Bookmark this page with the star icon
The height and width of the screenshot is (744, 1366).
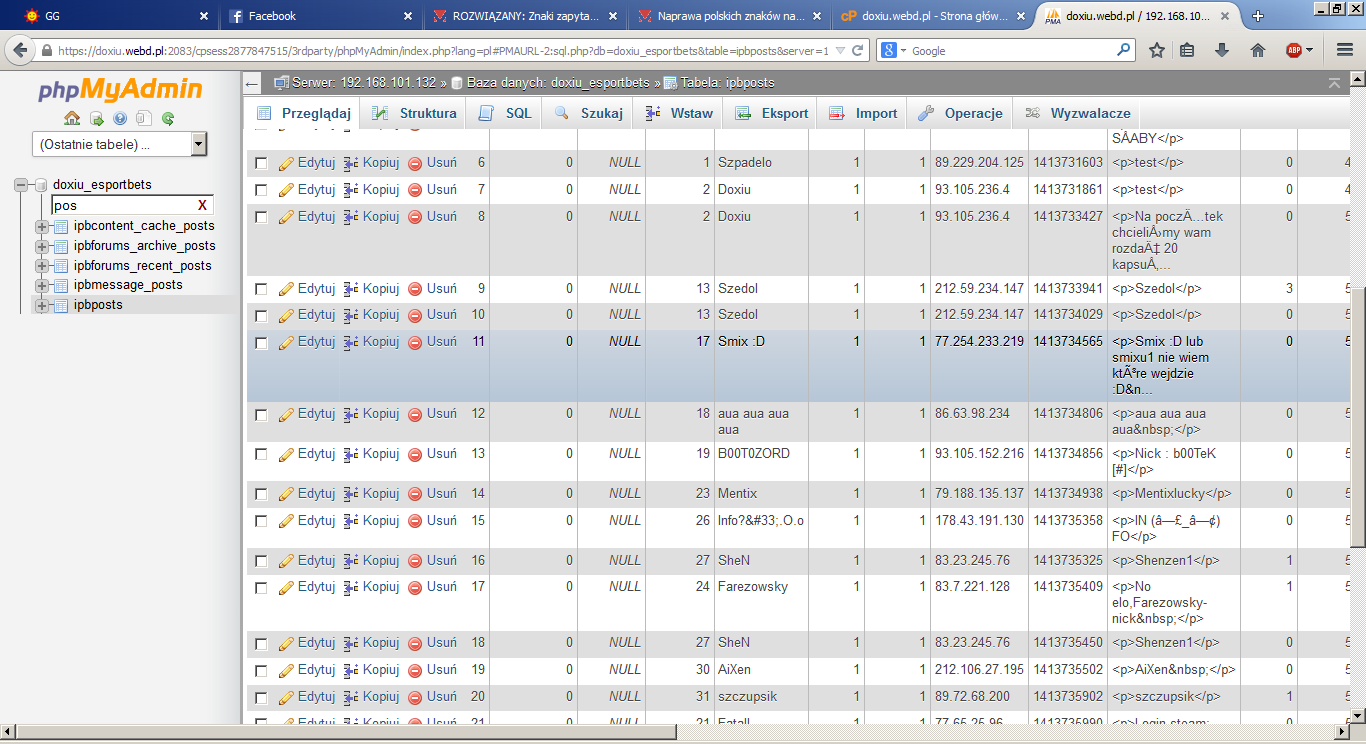point(1156,50)
